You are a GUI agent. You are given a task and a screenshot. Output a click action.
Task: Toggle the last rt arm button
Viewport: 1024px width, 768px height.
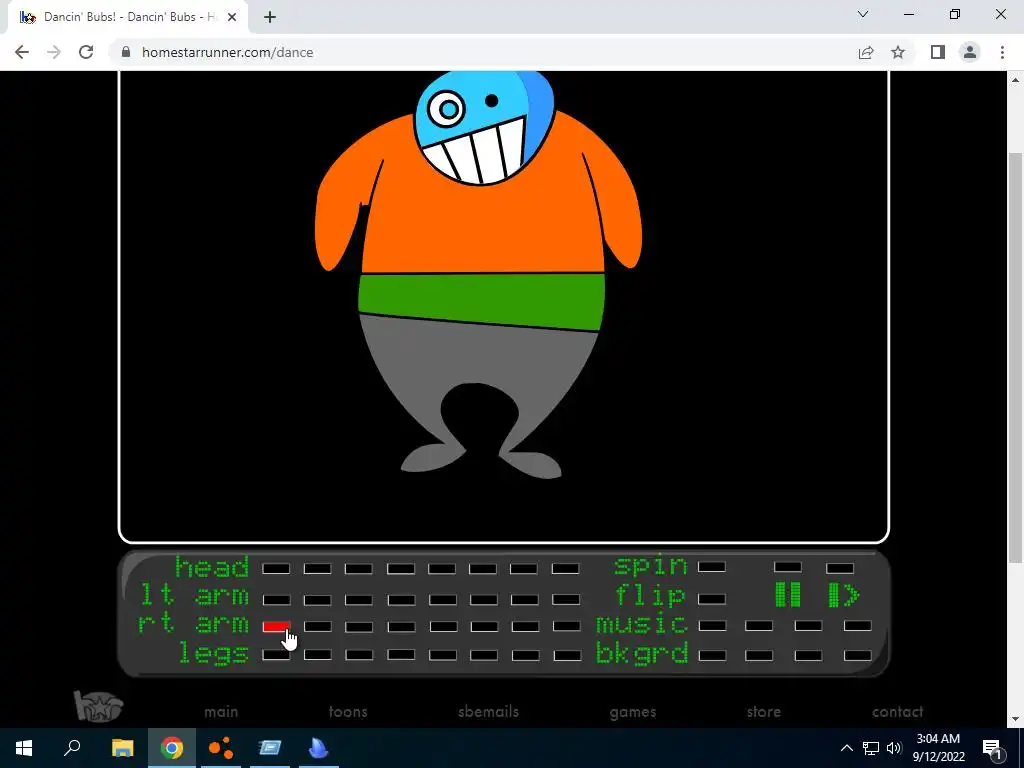[566, 626]
